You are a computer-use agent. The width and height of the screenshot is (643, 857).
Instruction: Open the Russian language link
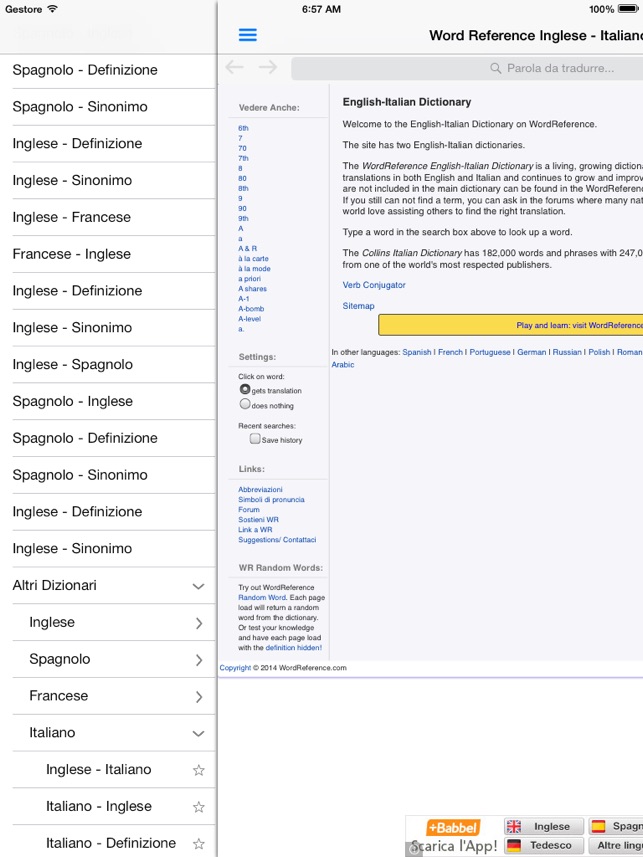(x=567, y=352)
